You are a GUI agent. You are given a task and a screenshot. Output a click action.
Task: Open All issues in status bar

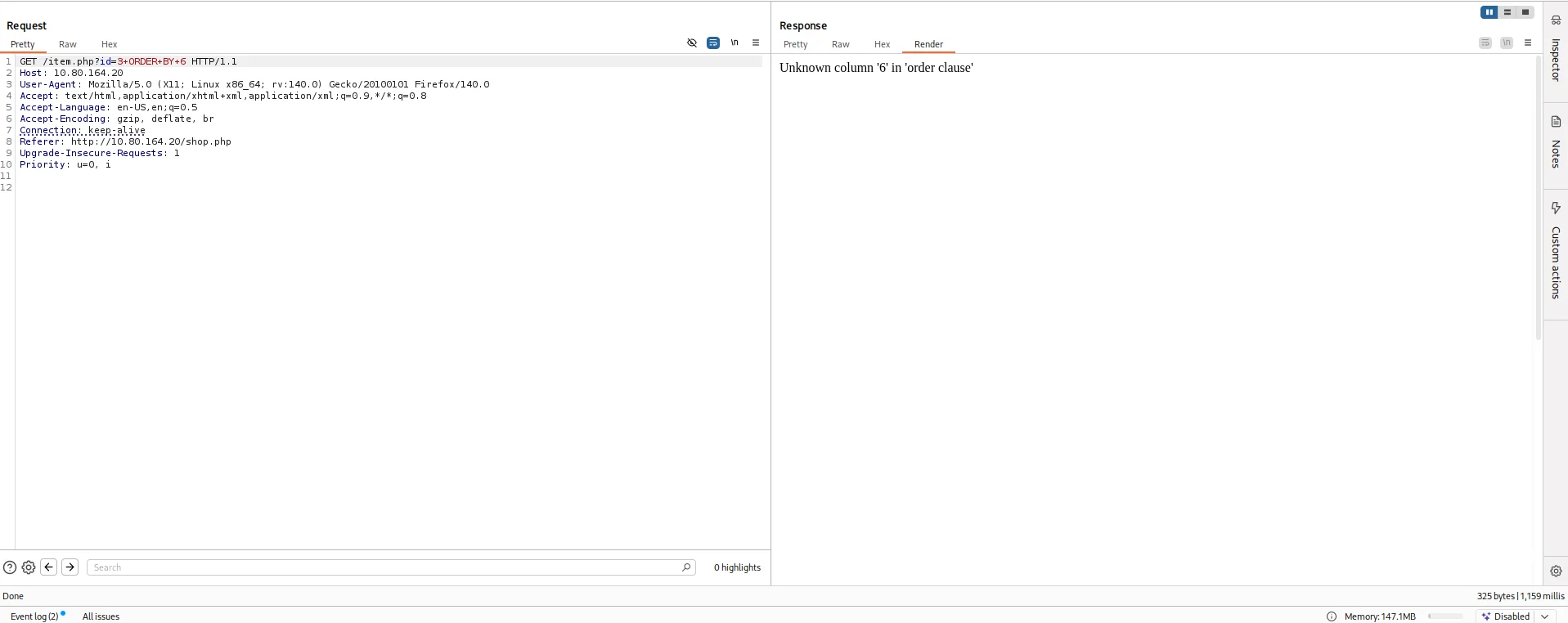[x=101, y=616]
